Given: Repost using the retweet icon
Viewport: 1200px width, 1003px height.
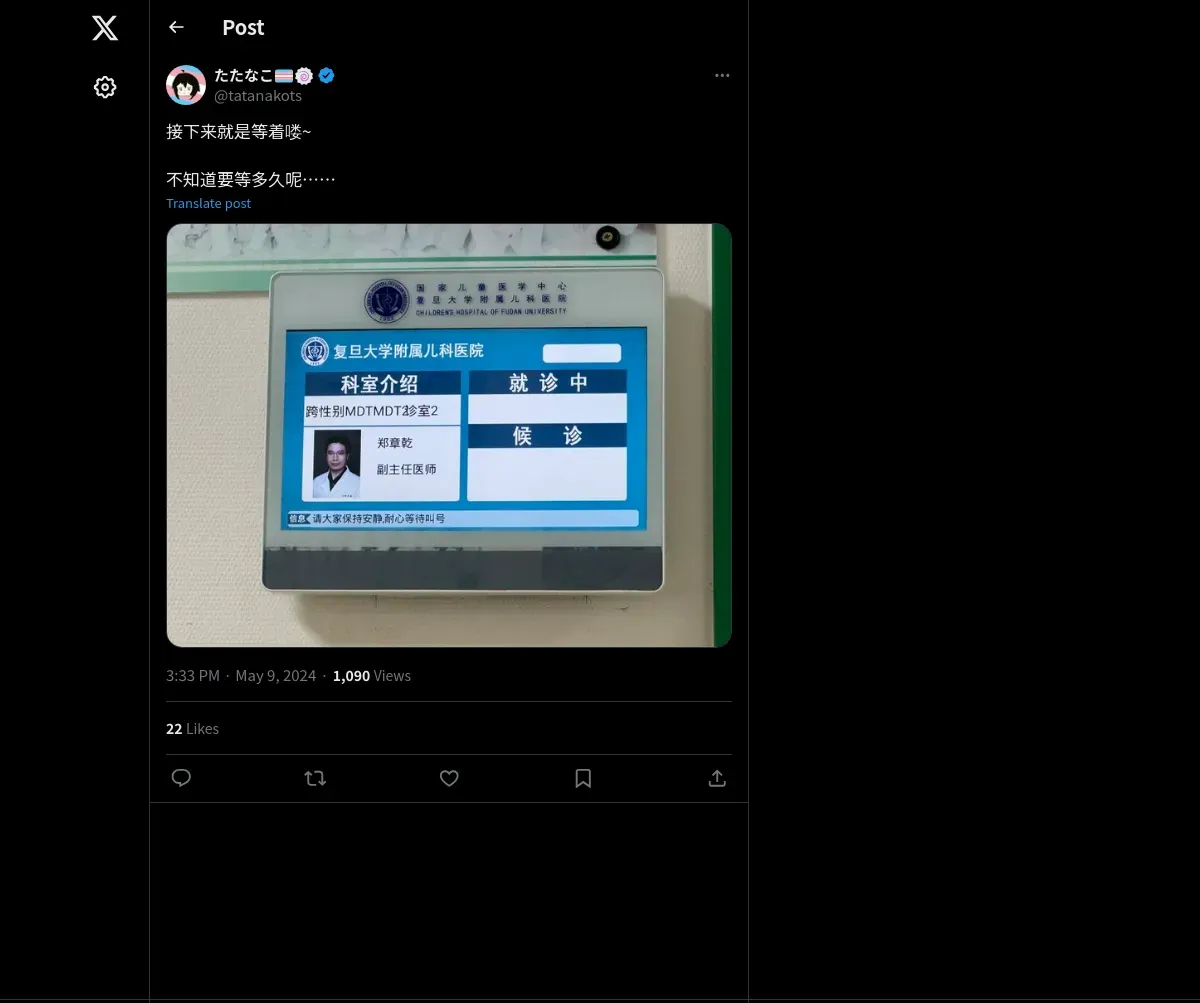Looking at the screenshot, I should (x=315, y=778).
